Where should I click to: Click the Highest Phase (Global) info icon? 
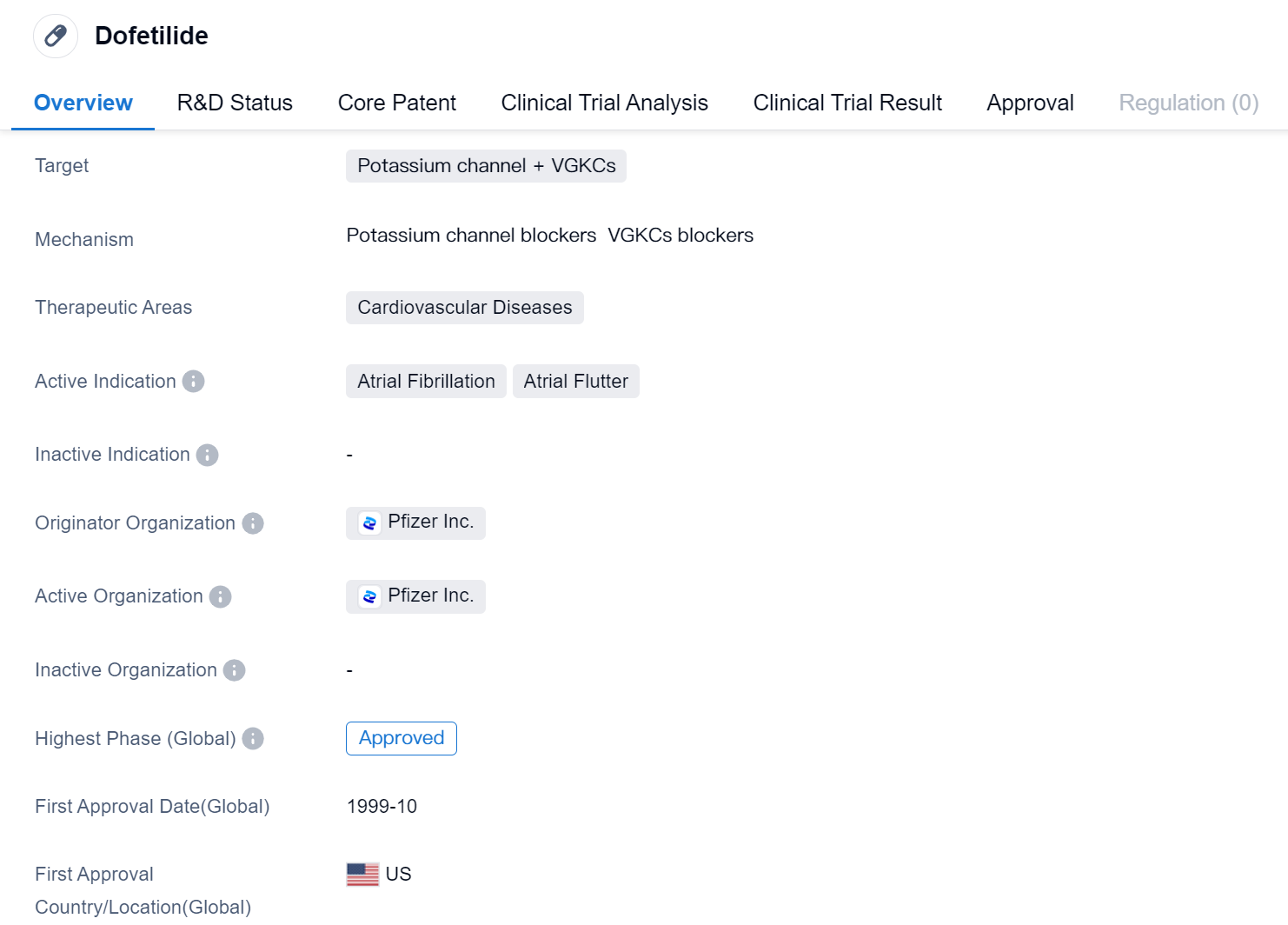(x=253, y=739)
